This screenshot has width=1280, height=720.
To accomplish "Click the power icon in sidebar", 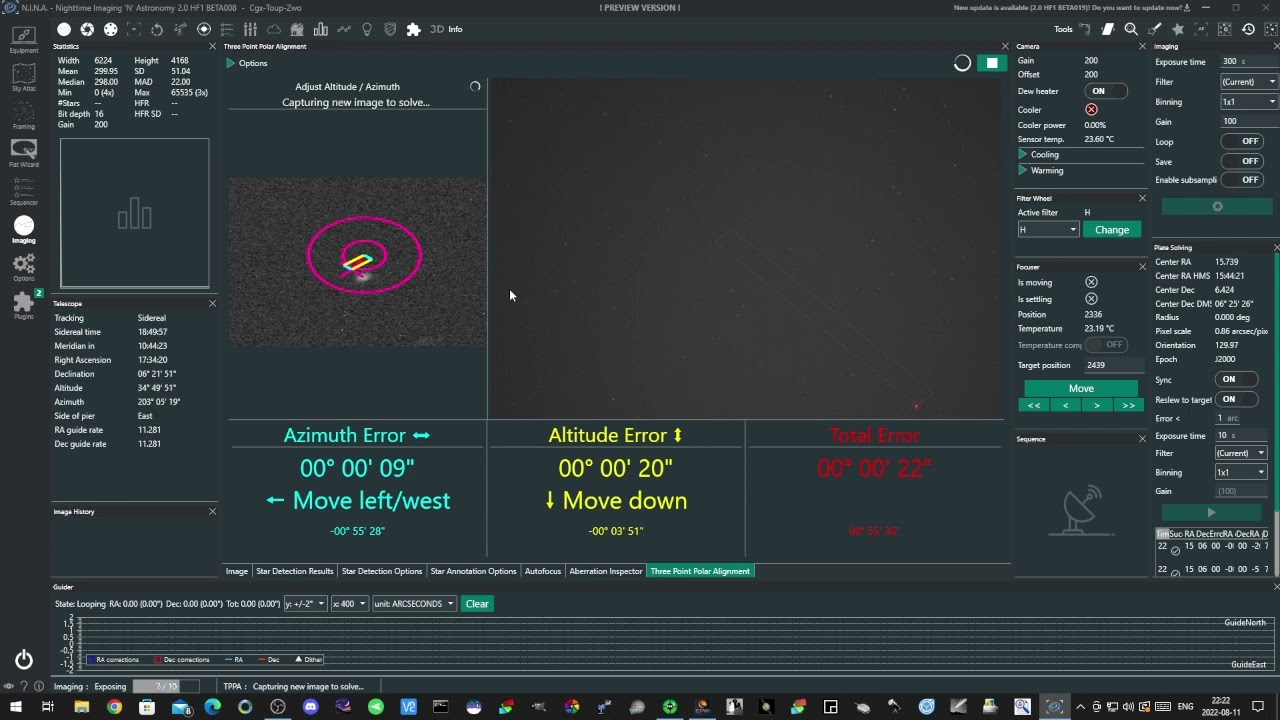I will click(x=24, y=660).
